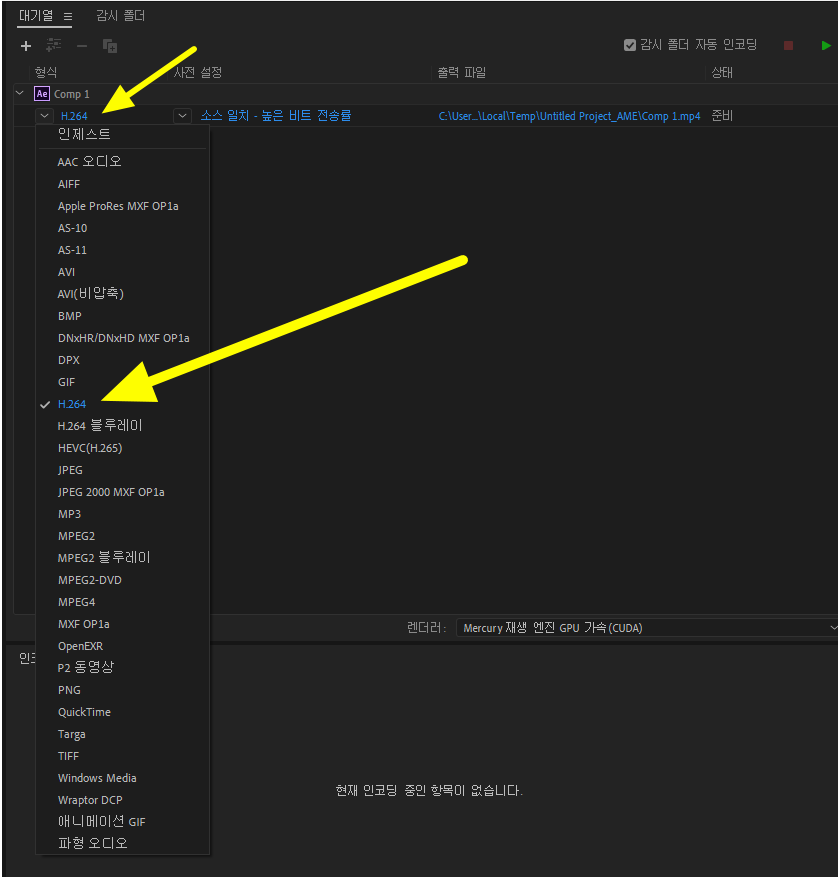Select P2 동영상 format
Screen dimensions: 838x877
click(123, 668)
